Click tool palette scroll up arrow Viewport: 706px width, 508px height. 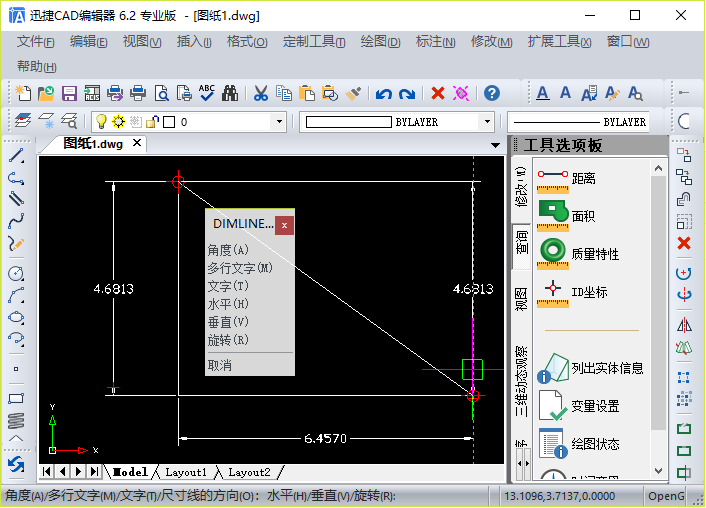click(658, 168)
